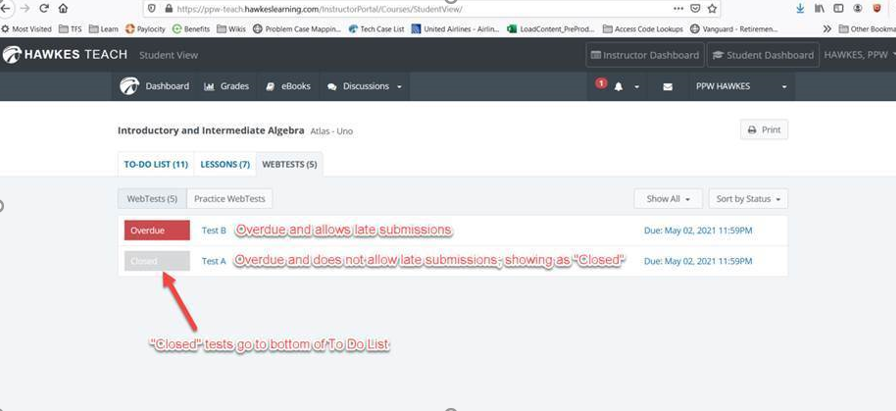
Task: Open the Downloads arrow panel
Action: [x=801, y=9]
